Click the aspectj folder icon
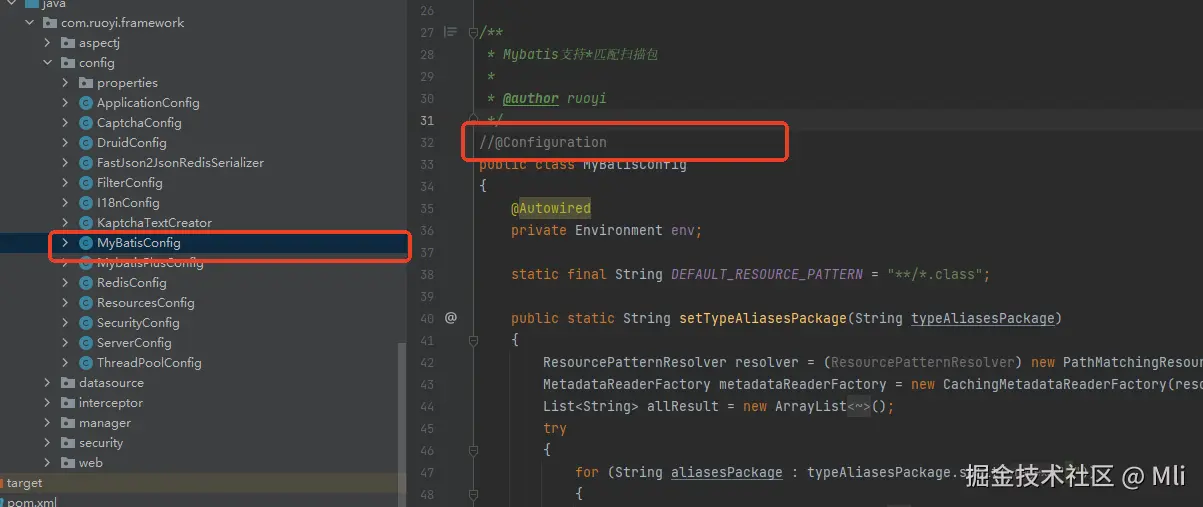1203x507 pixels. [68, 42]
